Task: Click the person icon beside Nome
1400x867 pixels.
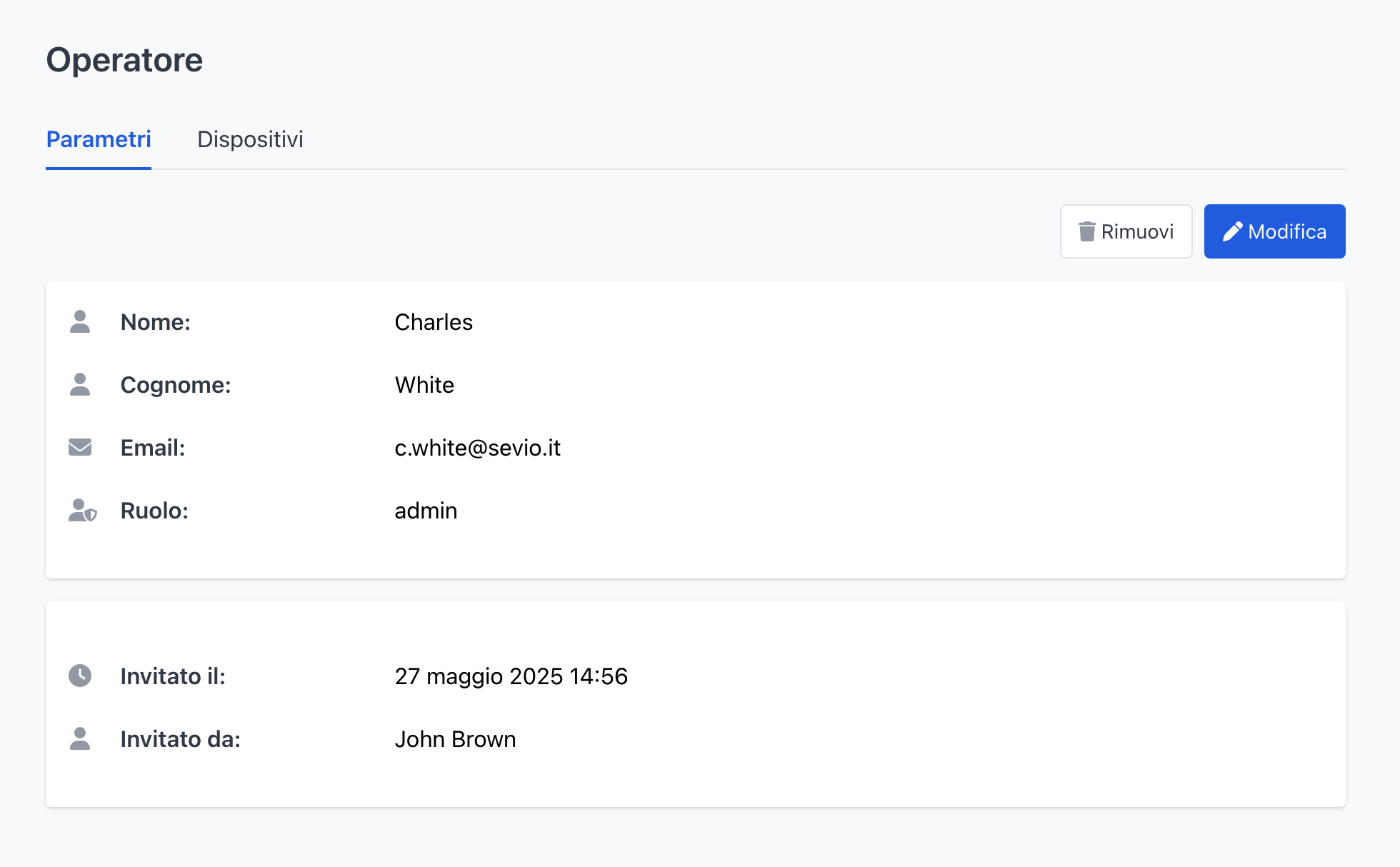Action: 80,322
